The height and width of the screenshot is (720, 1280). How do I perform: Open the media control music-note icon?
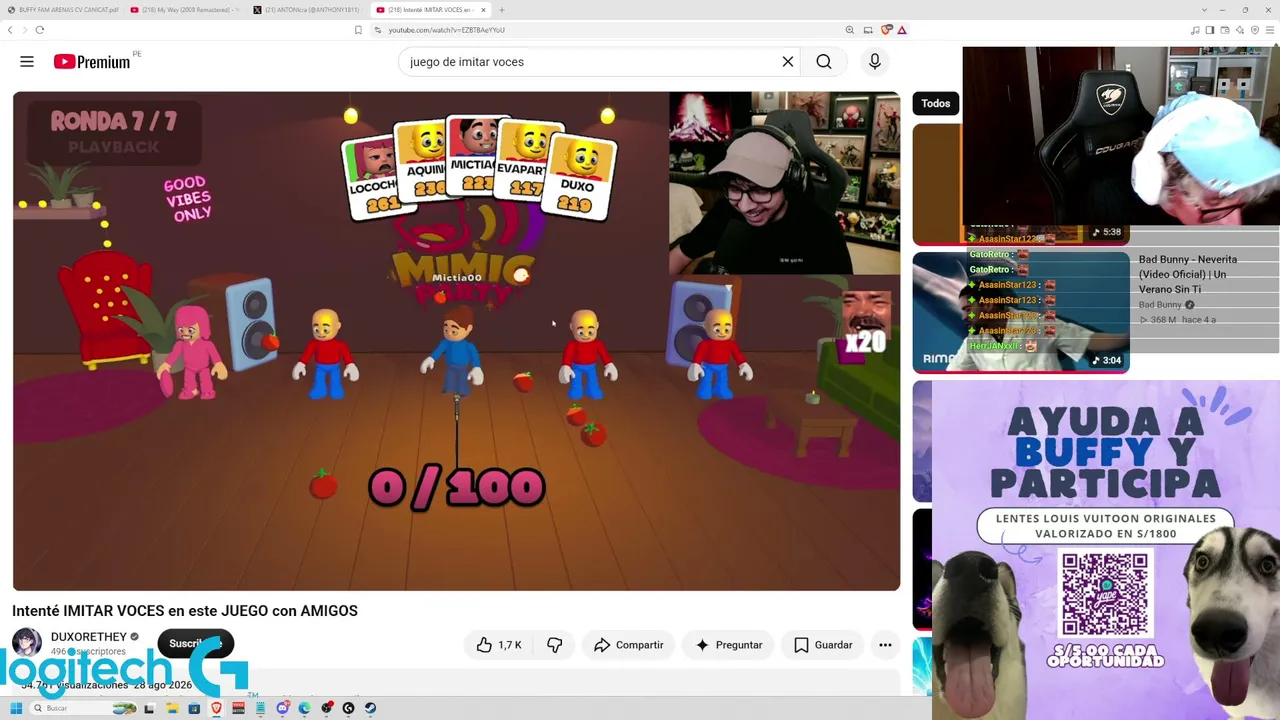[1195, 30]
